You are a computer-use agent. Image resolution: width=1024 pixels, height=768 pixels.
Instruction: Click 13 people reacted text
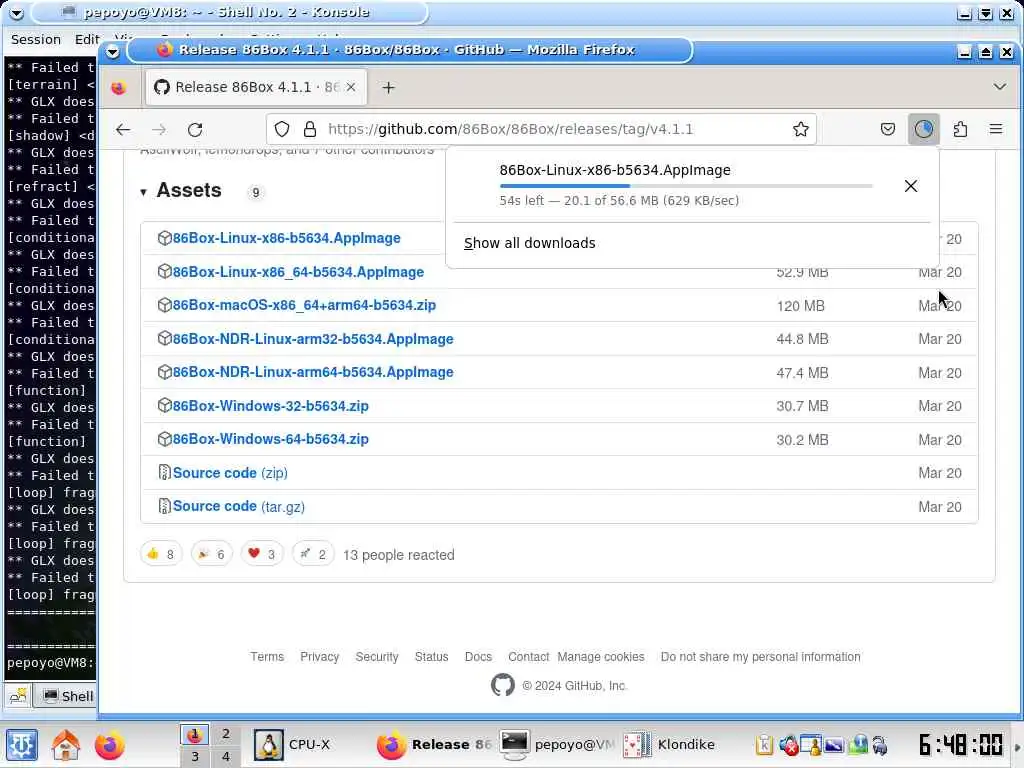(398, 555)
